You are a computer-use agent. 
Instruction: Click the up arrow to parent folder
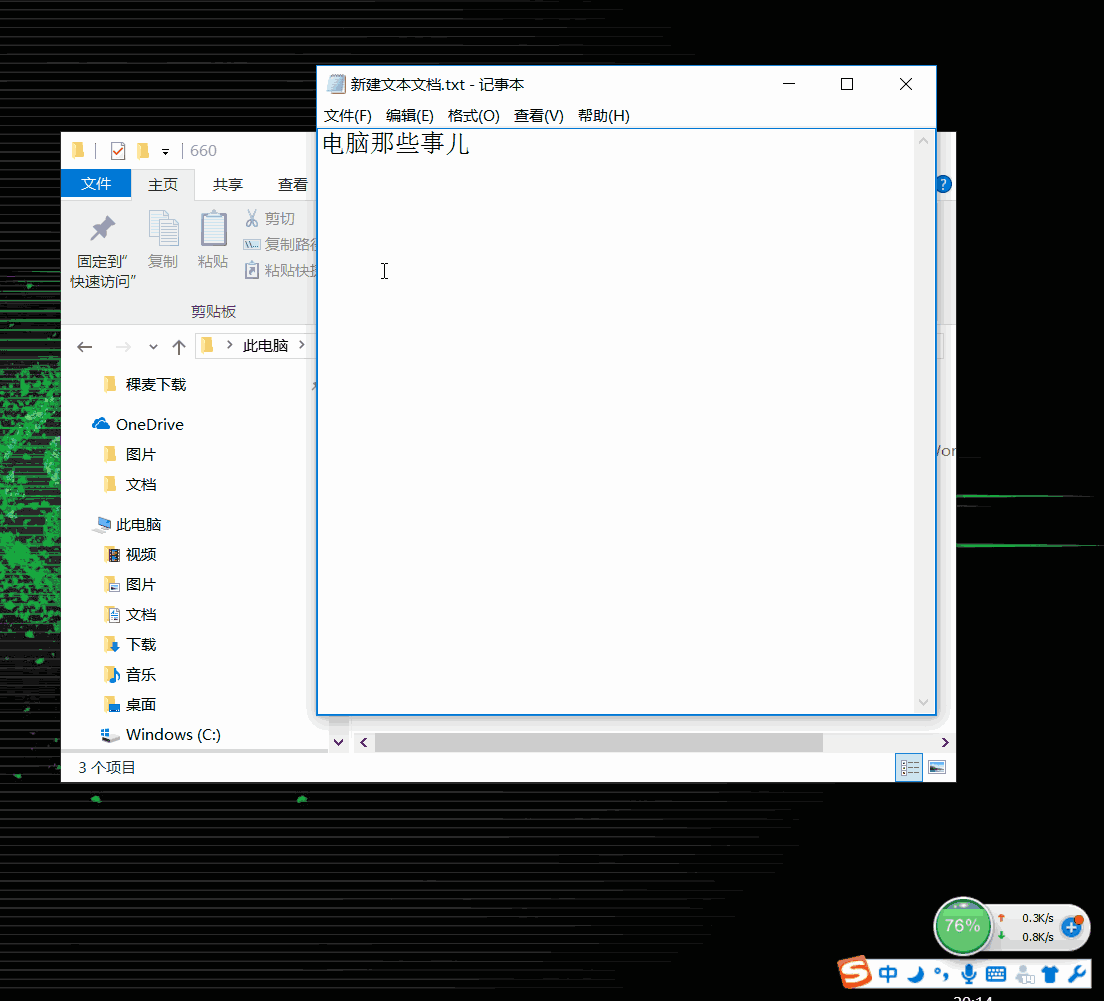(178, 345)
